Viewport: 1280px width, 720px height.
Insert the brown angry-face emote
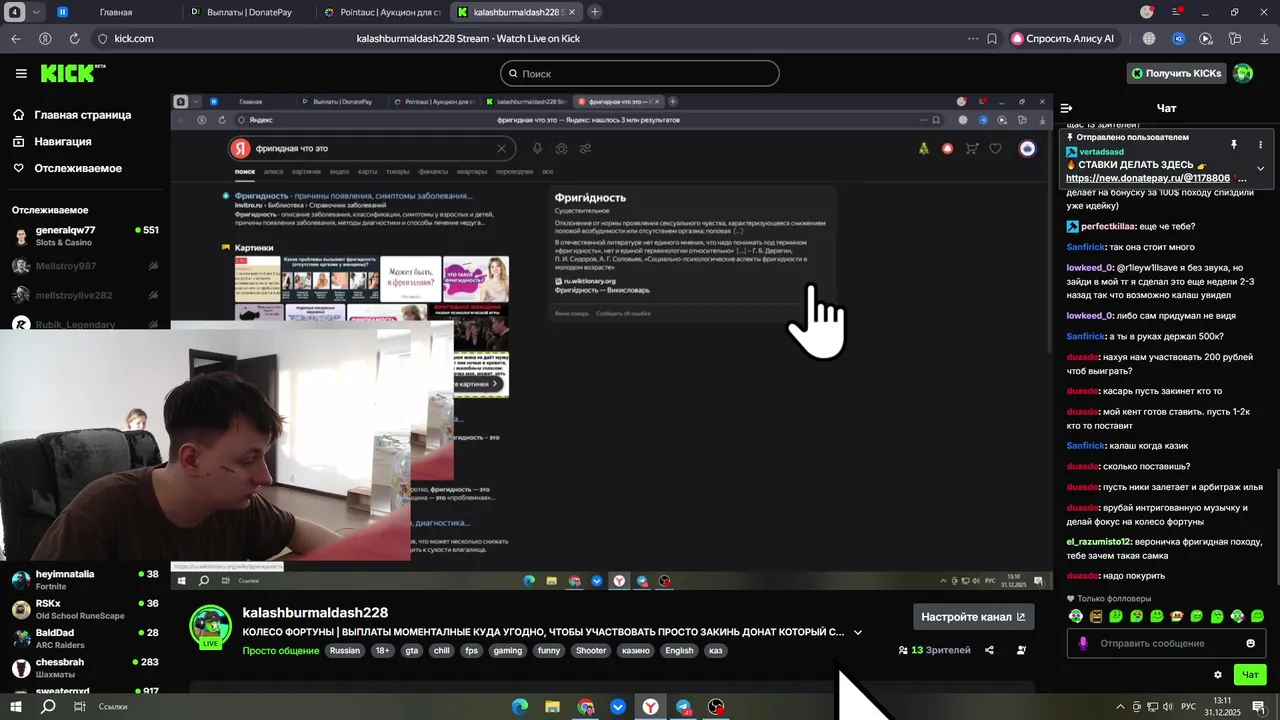[1096, 616]
